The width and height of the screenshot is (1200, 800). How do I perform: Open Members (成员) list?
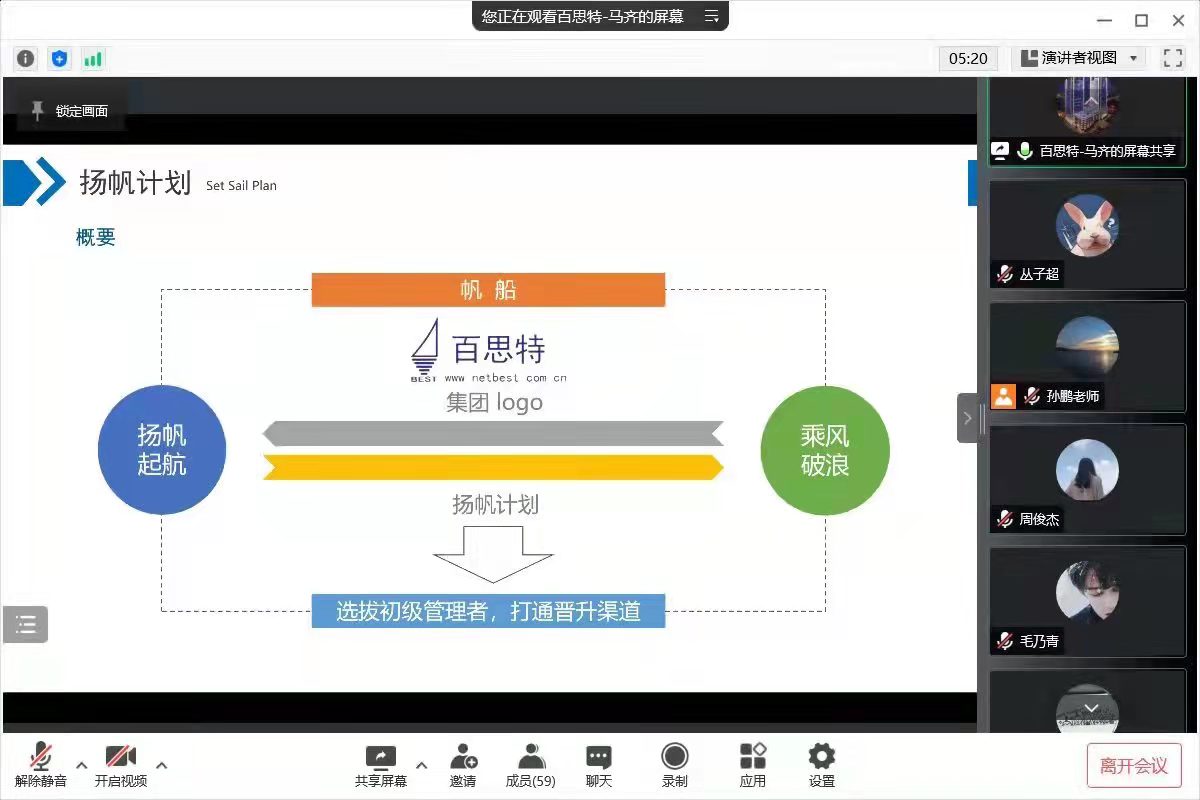(x=531, y=765)
